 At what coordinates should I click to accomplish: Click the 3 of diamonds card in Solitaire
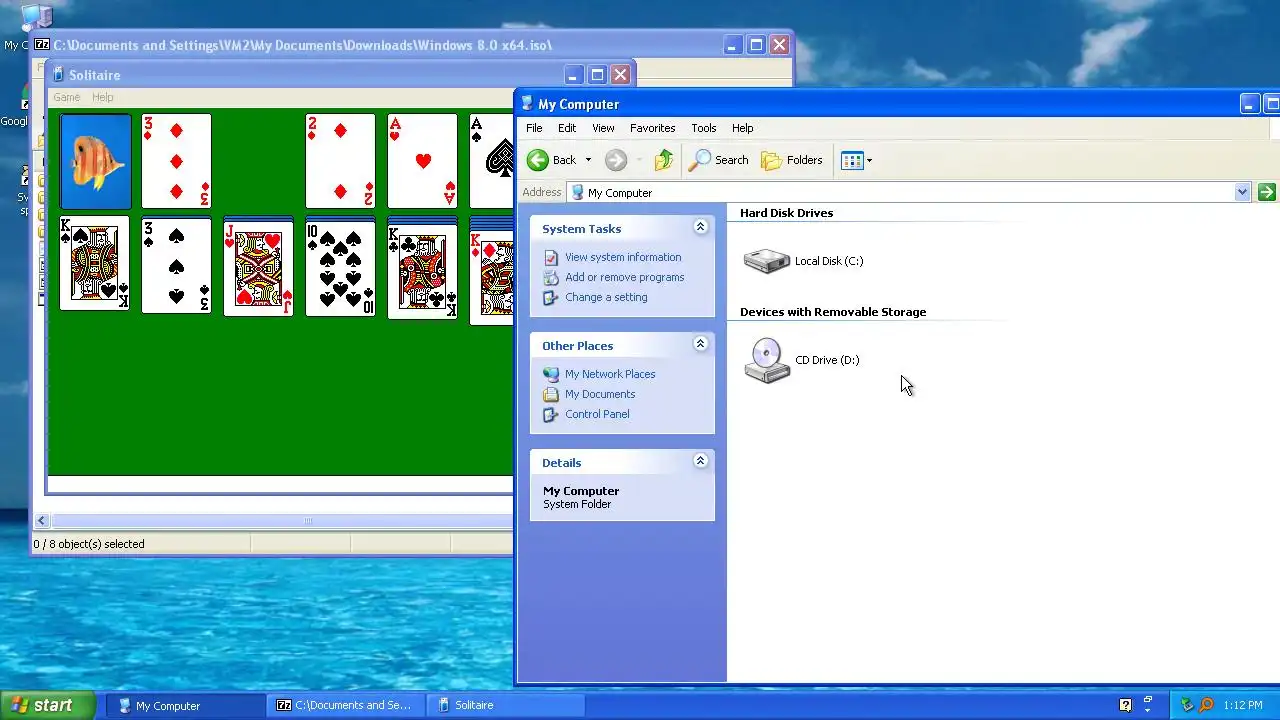[x=176, y=161]
